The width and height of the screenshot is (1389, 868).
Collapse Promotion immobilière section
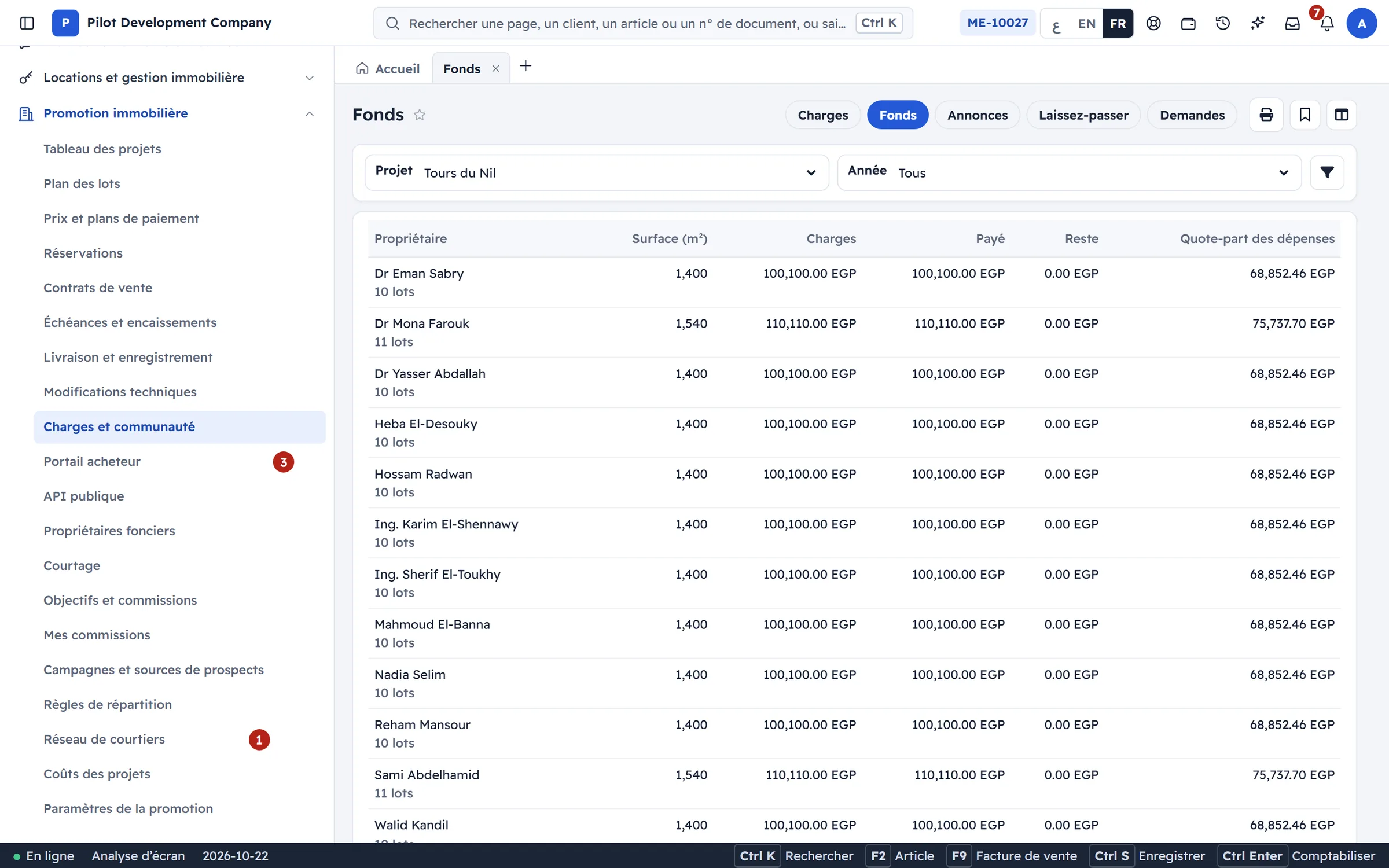[x=167, y=113]
